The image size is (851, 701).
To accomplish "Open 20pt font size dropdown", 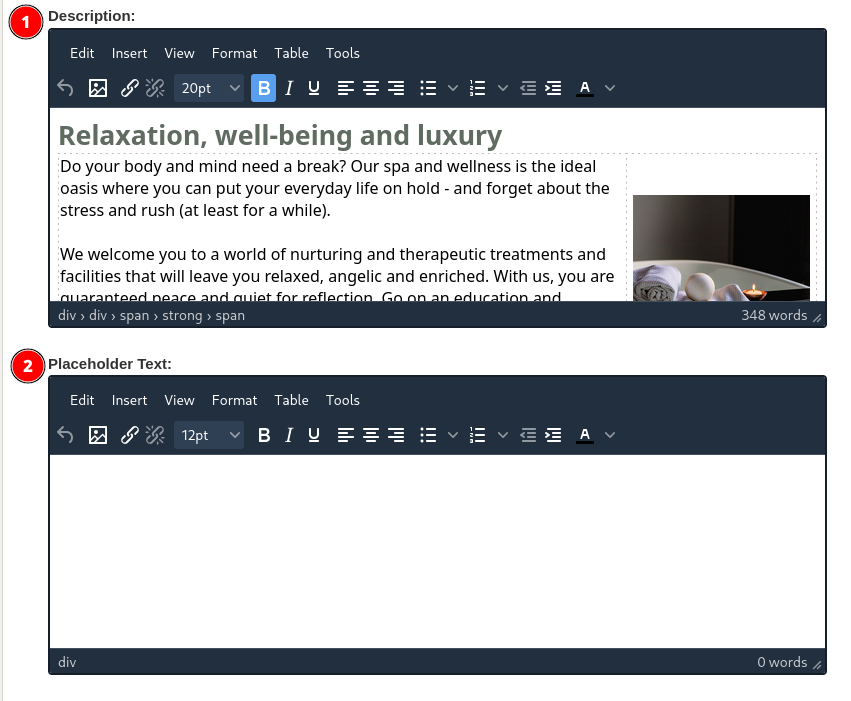I will [209, 88].
